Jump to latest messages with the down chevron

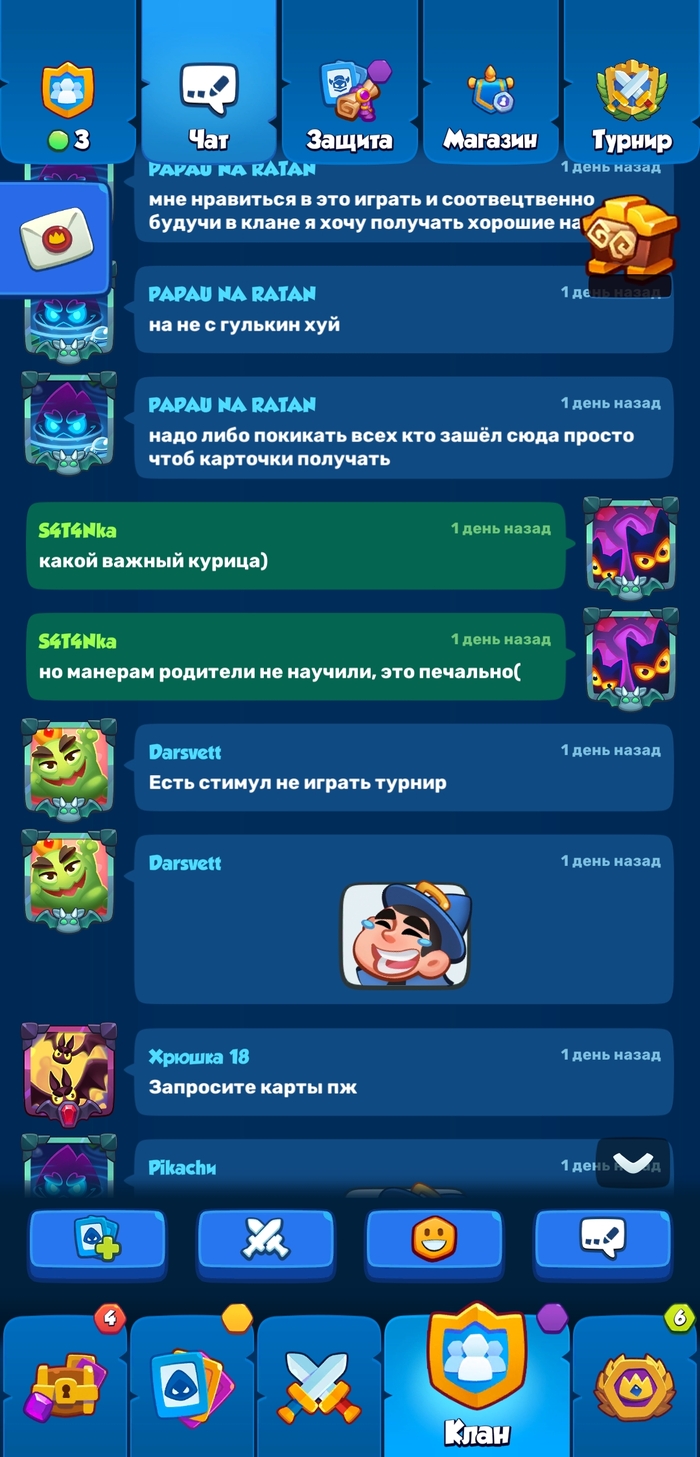point(633,1162)
